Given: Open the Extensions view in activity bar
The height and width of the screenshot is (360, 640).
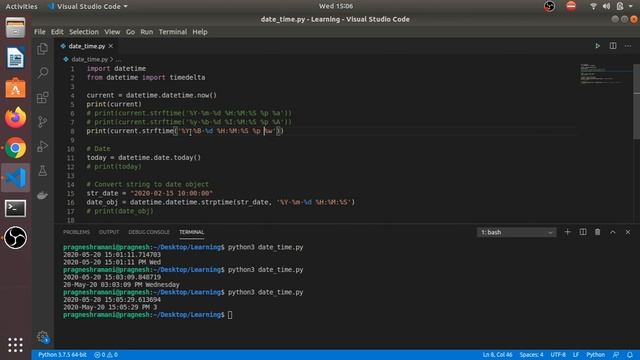Looking at the screenshot, I should coord(42,97).
